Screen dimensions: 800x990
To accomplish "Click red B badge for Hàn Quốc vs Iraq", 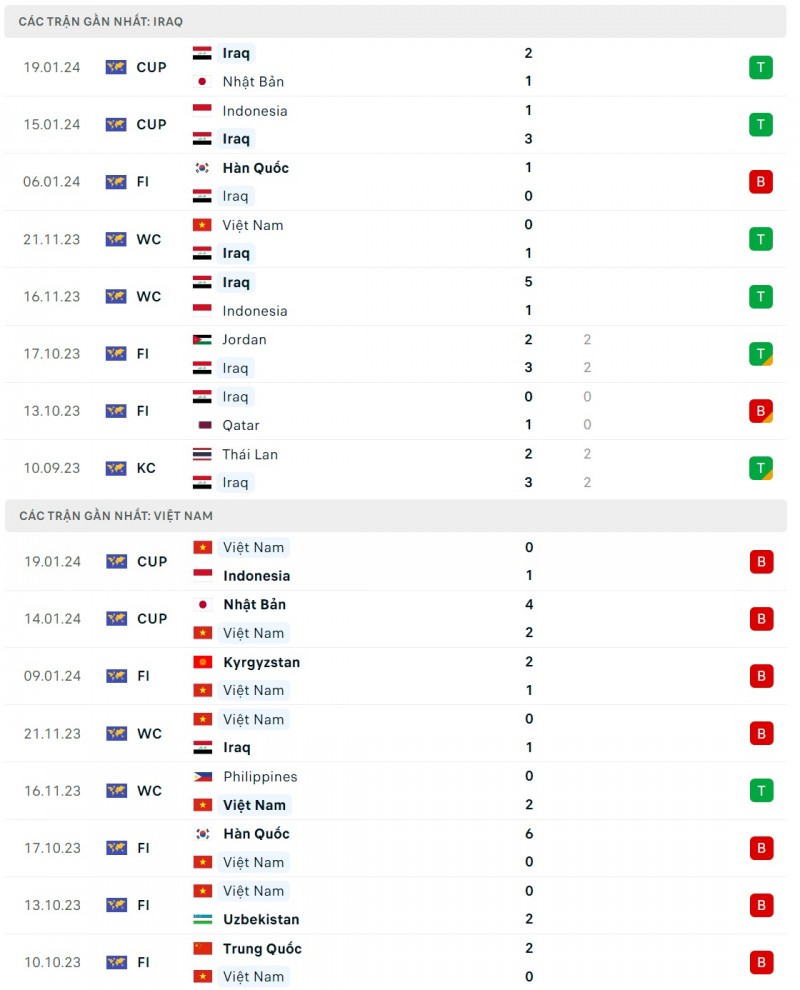I will 761,182.
